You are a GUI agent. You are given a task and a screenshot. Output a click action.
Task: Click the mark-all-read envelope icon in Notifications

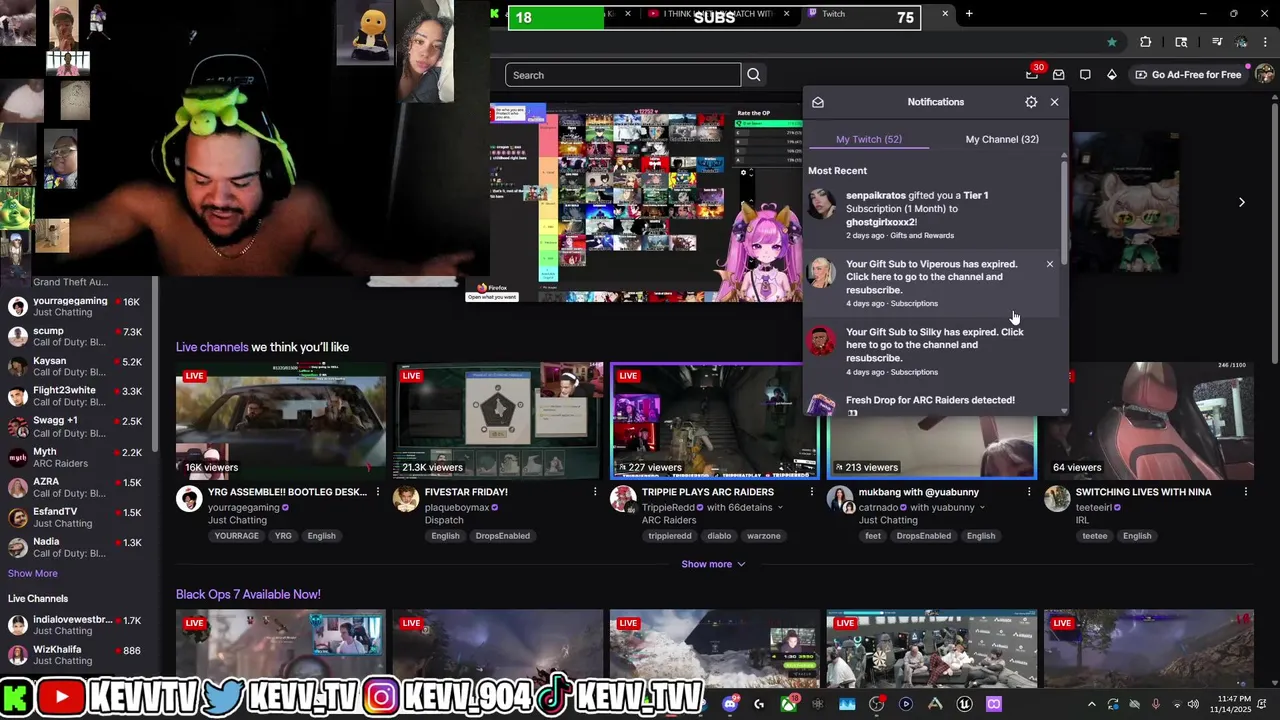(818, 102)
